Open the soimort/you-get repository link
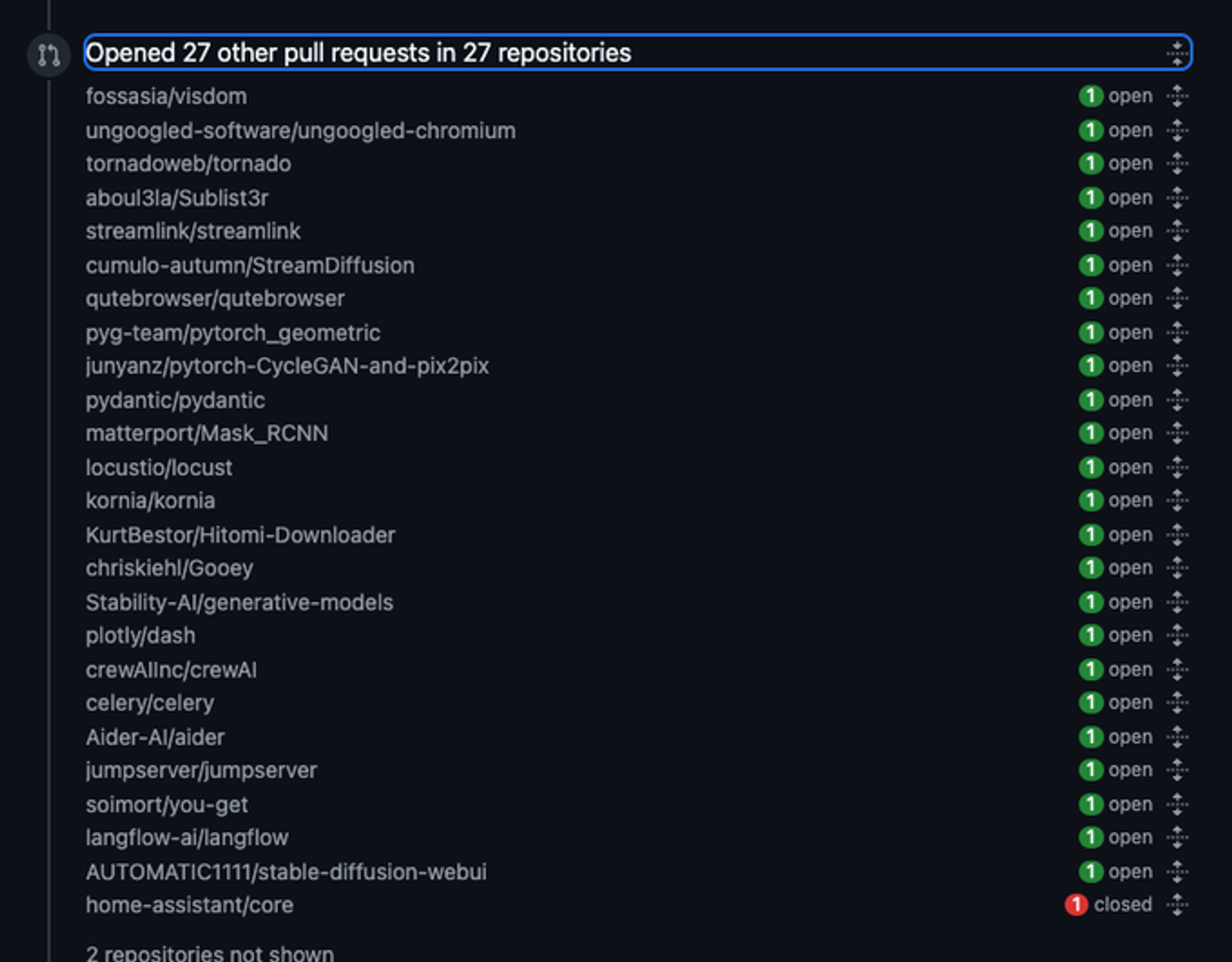This screenshot has width=1232, height=962. pyautogui.click(x=166, y=805)
